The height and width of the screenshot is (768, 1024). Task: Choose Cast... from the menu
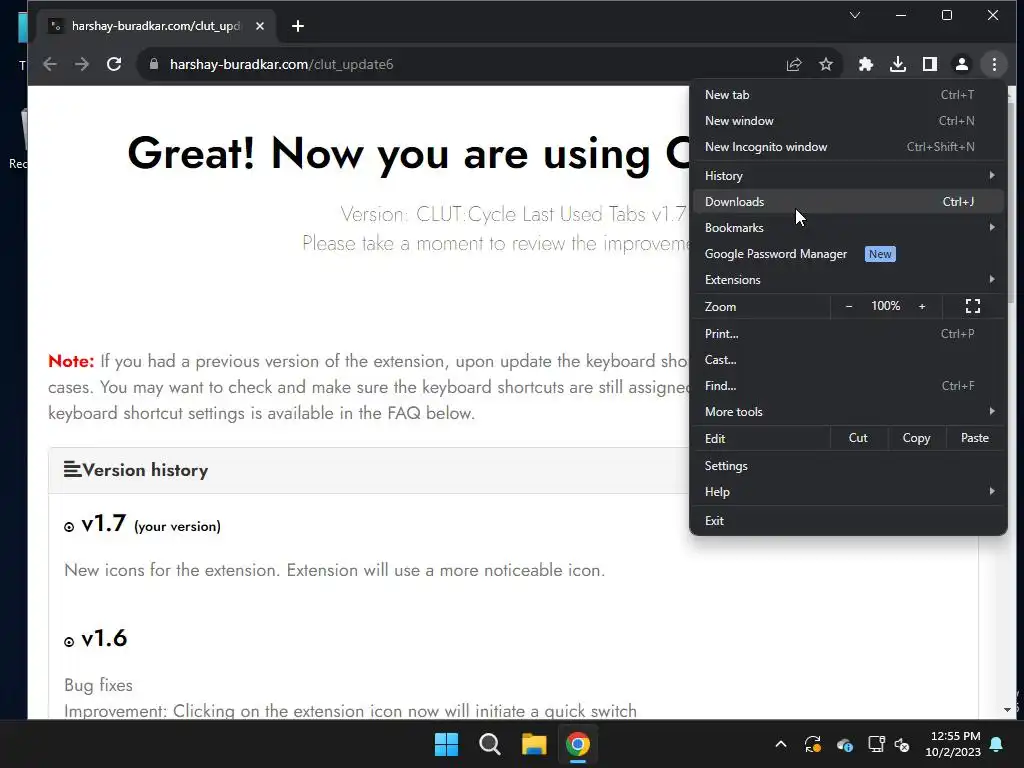tap(848, 360)
